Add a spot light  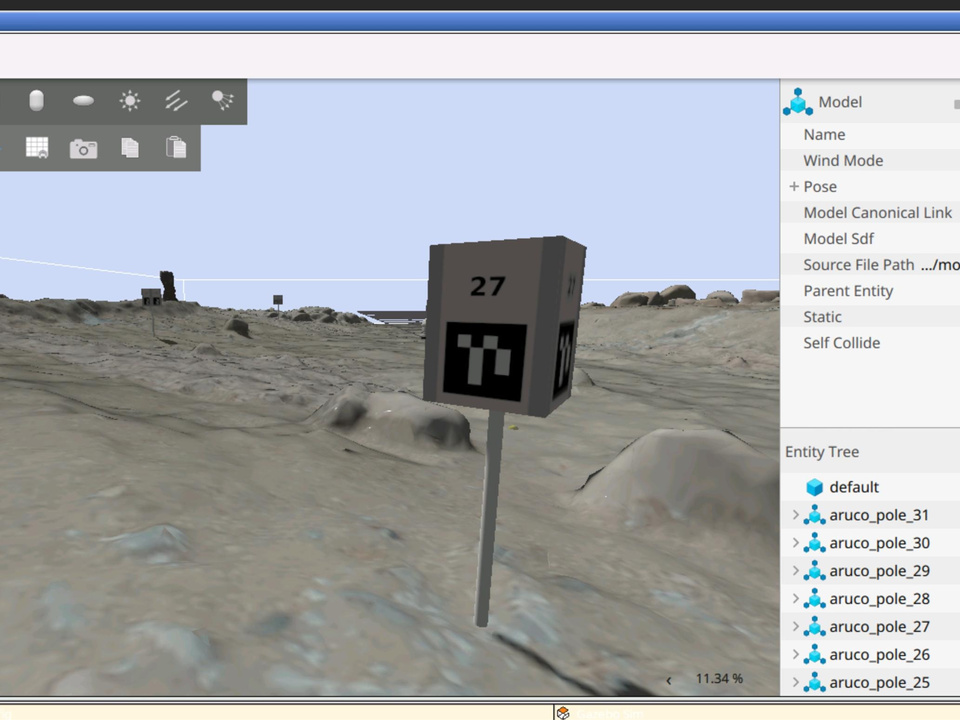(222, 100)
